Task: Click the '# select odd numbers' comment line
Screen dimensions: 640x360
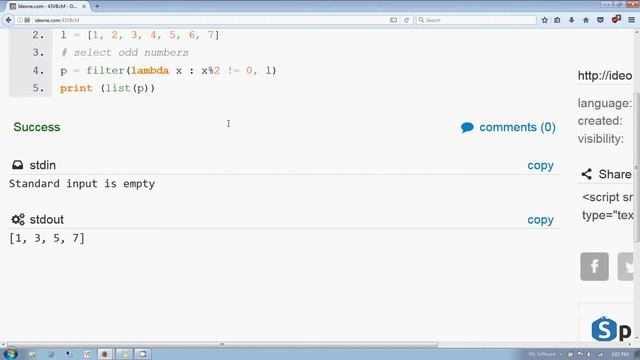Action: (124, 53)
